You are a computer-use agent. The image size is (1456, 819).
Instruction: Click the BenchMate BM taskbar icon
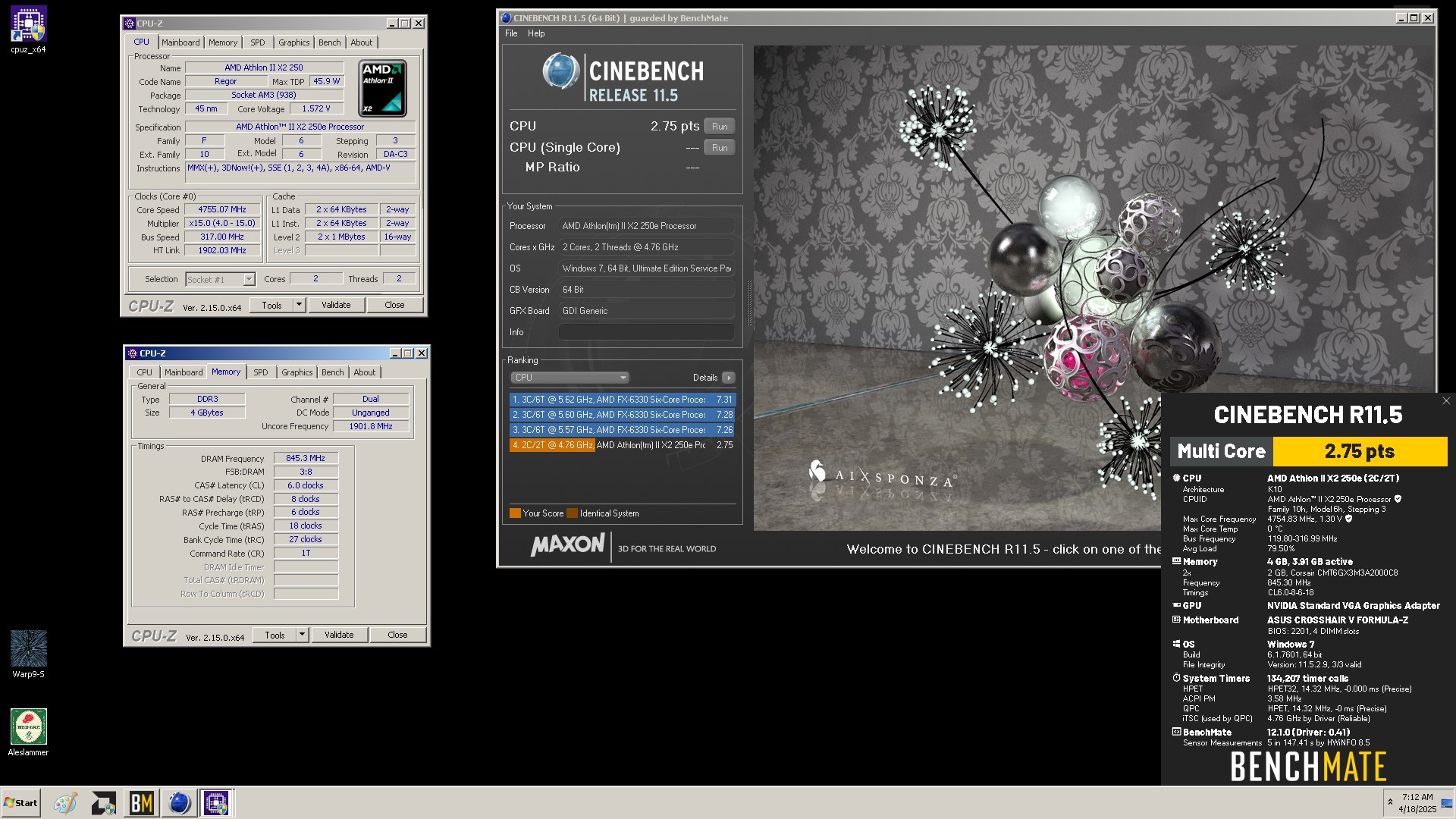142,803
